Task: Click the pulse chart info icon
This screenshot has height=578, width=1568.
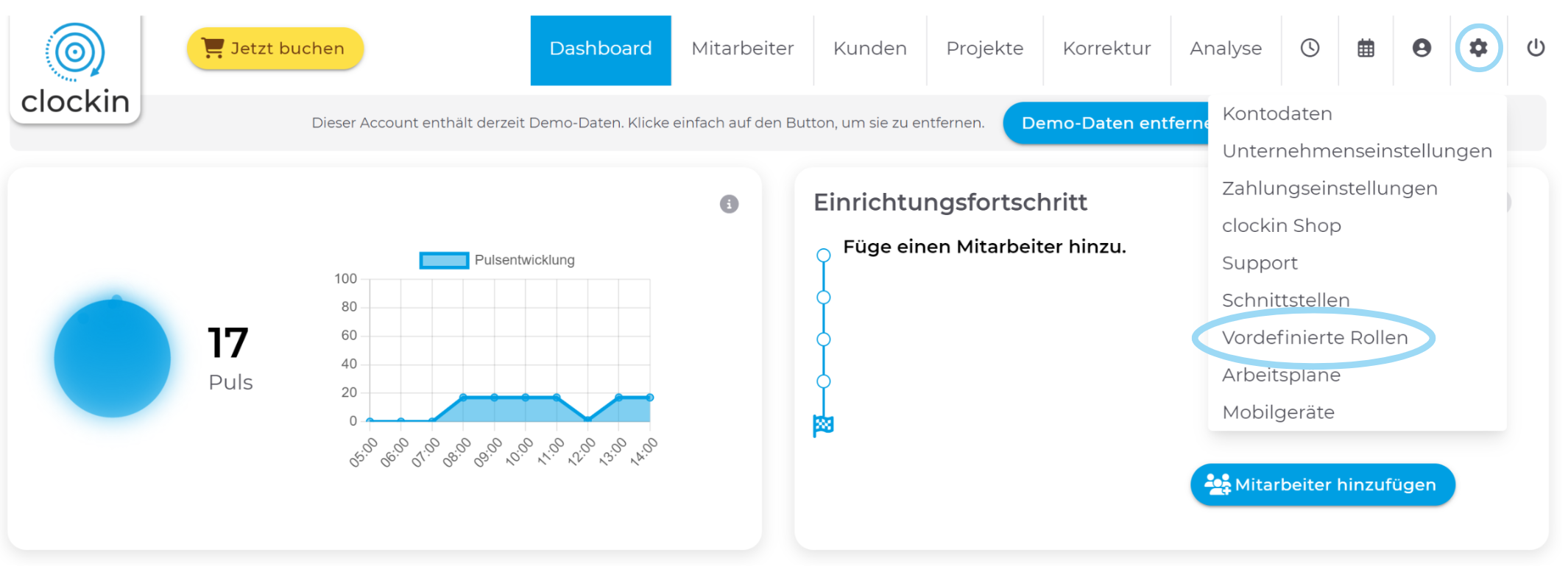Action: [x=729, y=204]
